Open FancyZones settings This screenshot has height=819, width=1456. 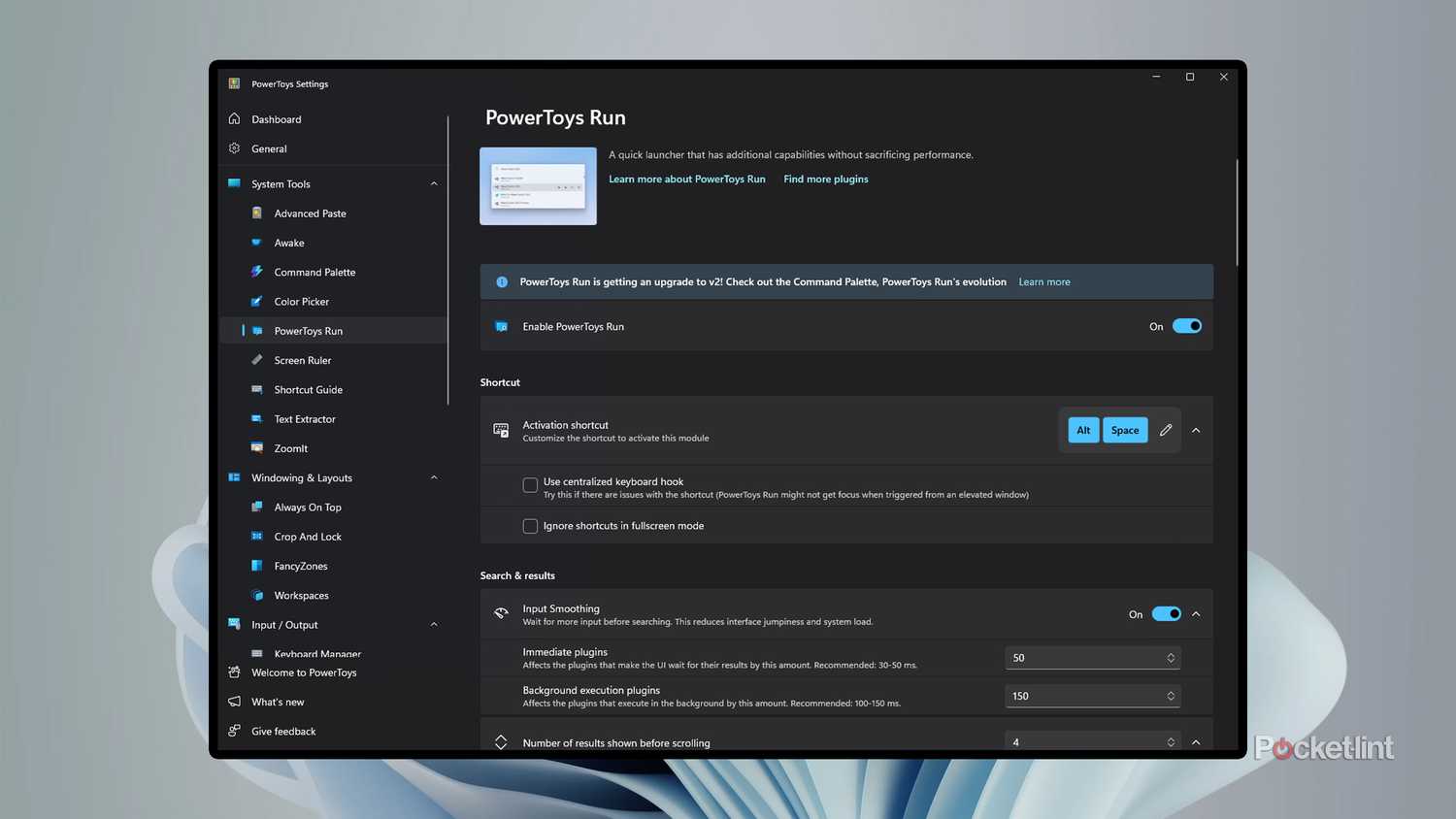click(x=301, y=566)
